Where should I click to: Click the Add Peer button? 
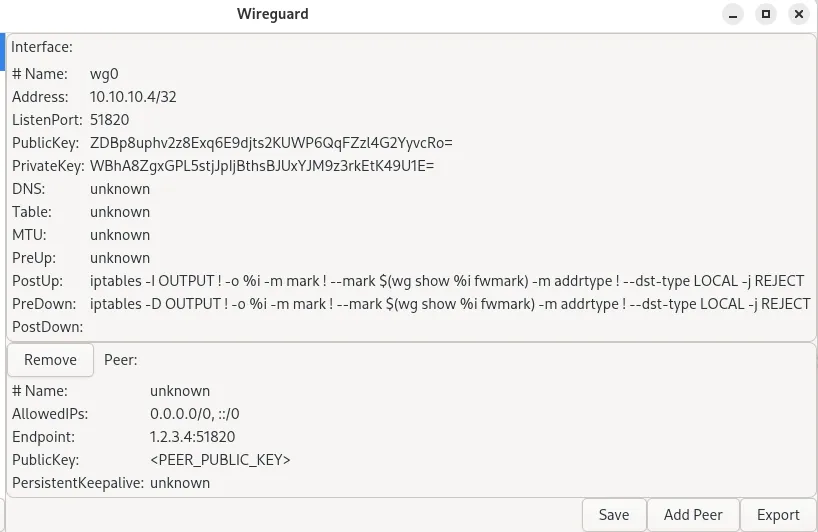(693, 515)
